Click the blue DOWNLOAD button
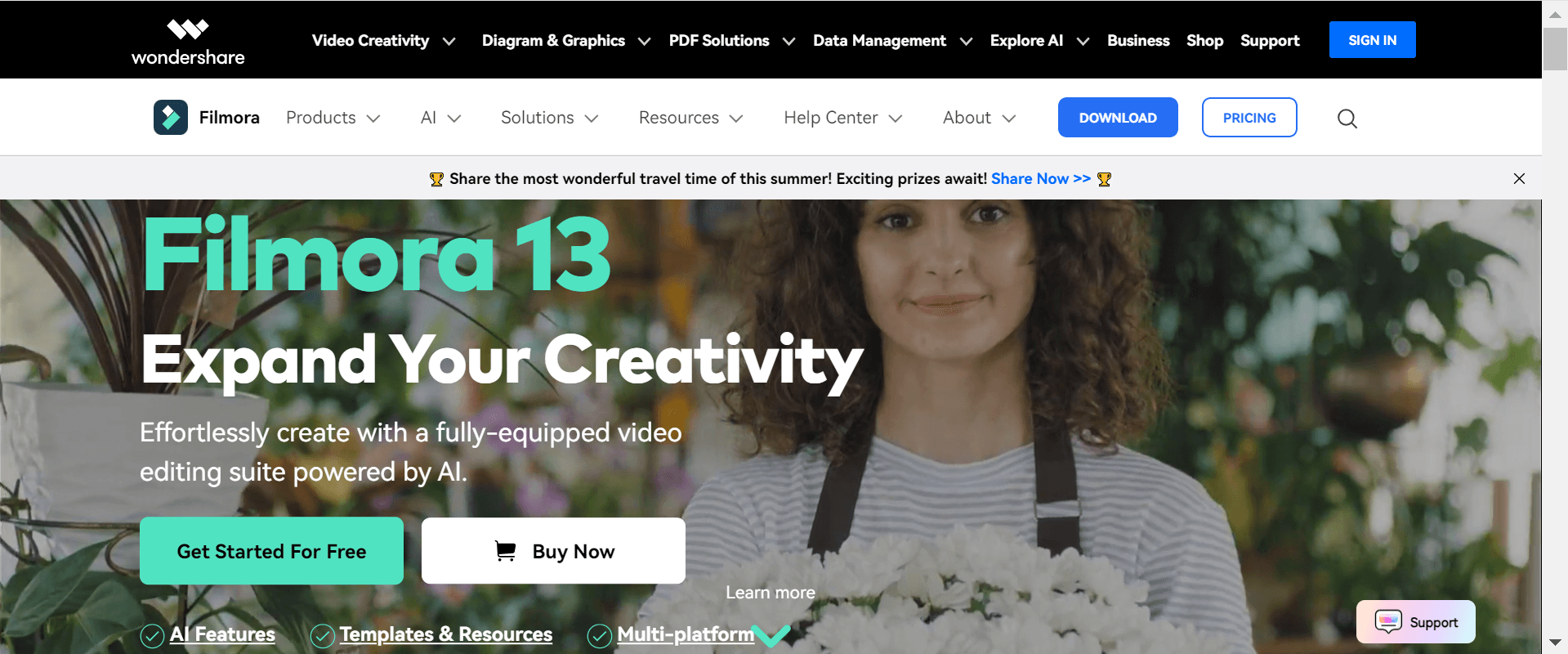The height and width of the screenshot is (654, 1568). tap(1118, 118)
